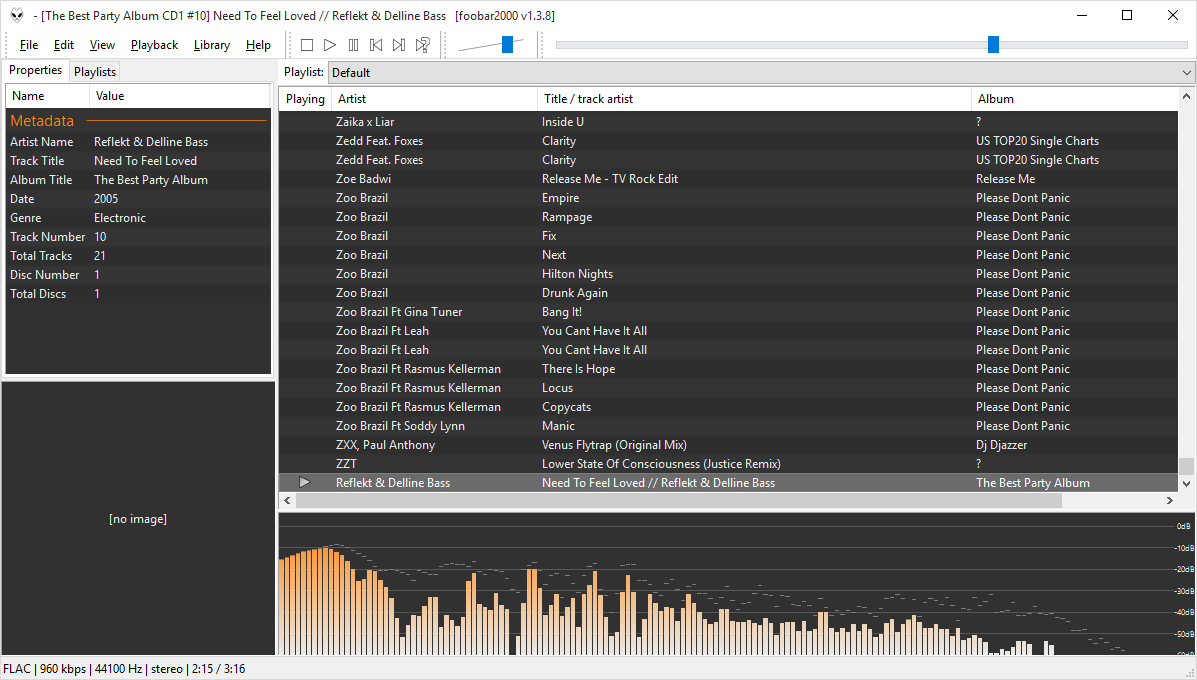Viewport: 1197px width, 680px height.
Task: Open the Edit menu
Action: pos(64,45)
